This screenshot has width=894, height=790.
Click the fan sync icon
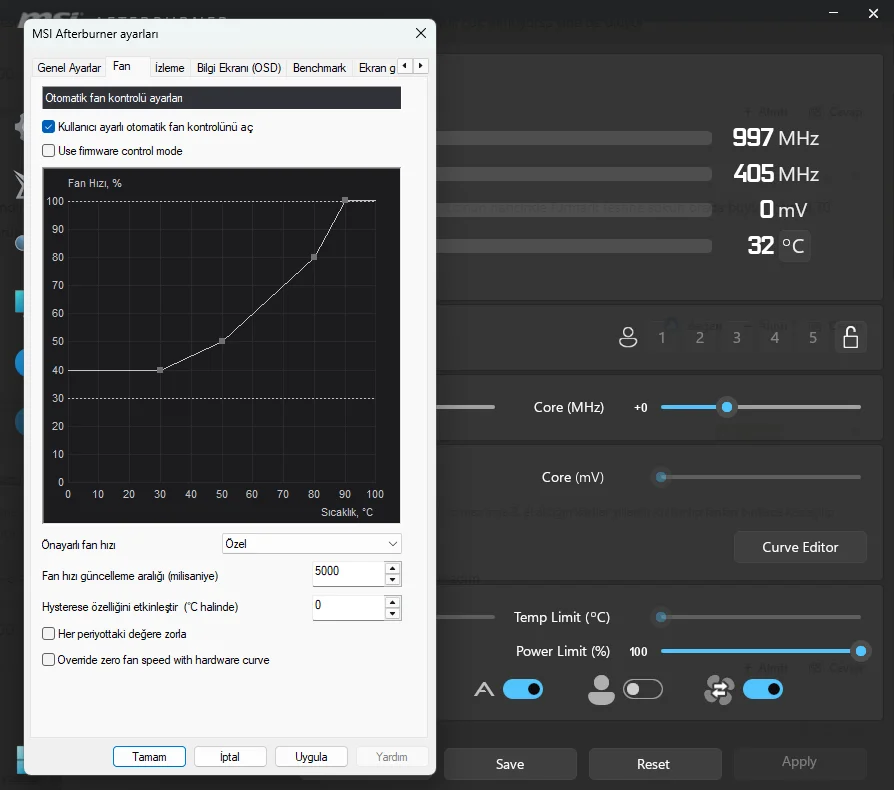(719, 690)
